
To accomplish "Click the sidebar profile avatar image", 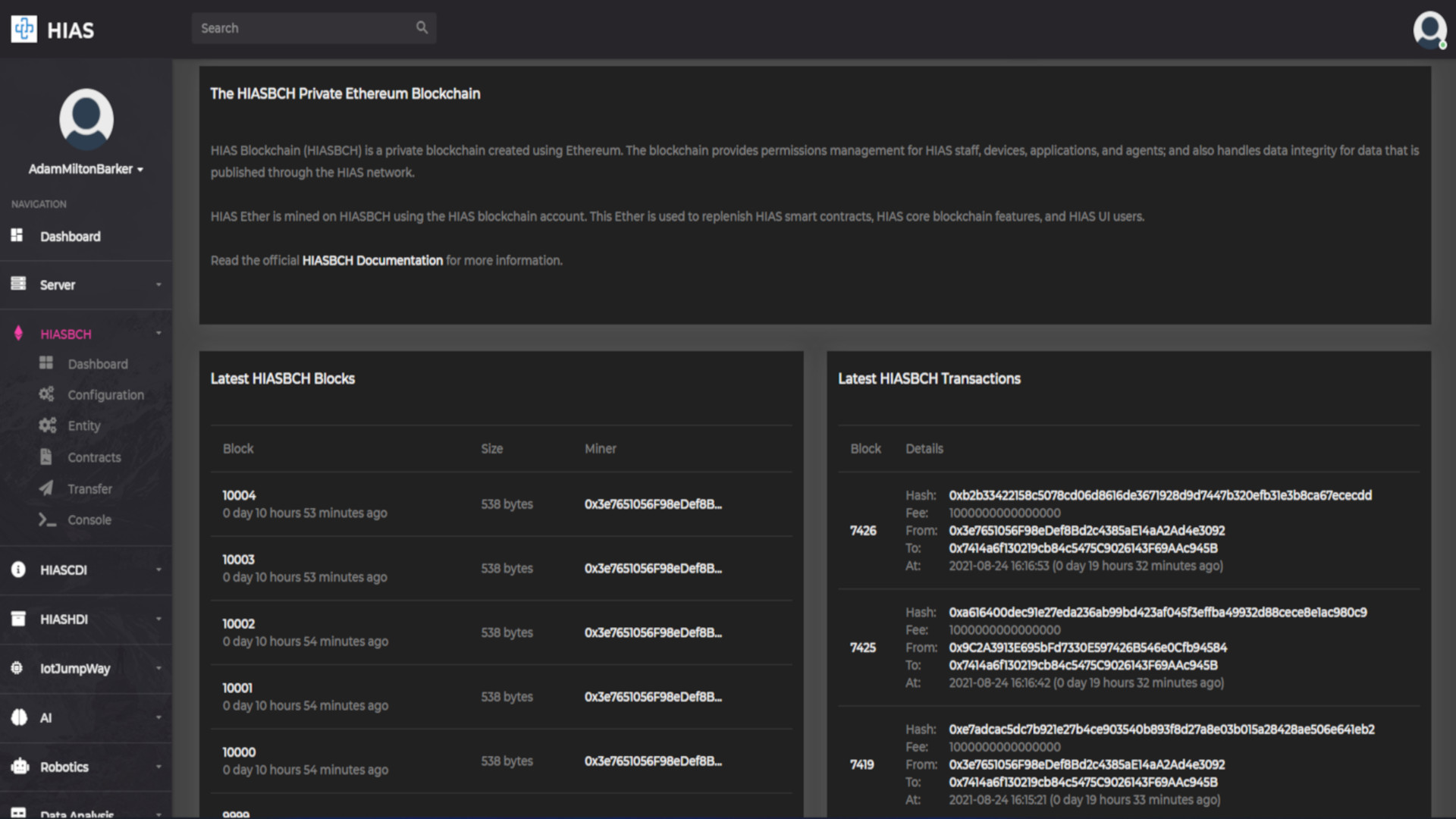I will [86, 118].
